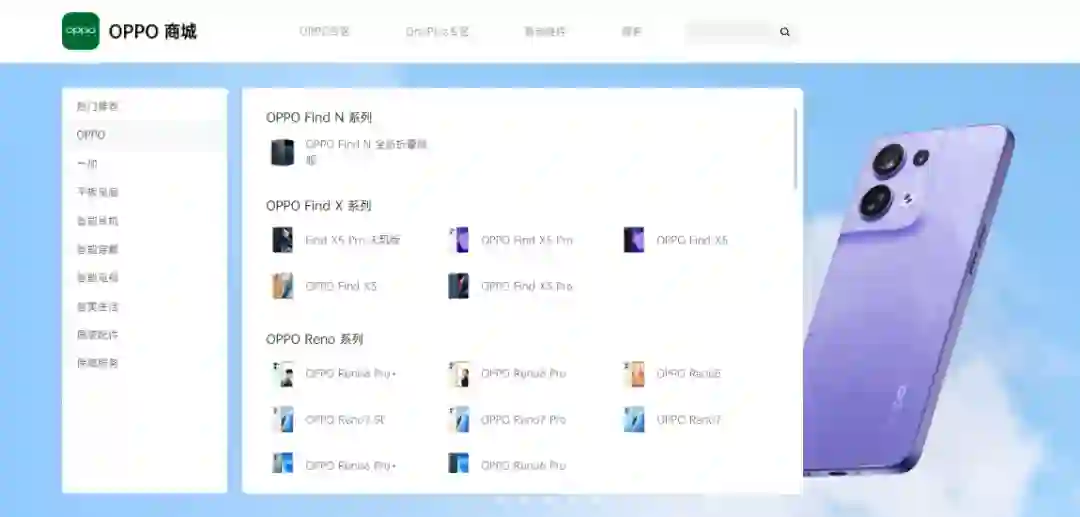Click the OPPO Find X3 thumbnail
Viewport: 1080px width, 517px height.
(282, 286)
